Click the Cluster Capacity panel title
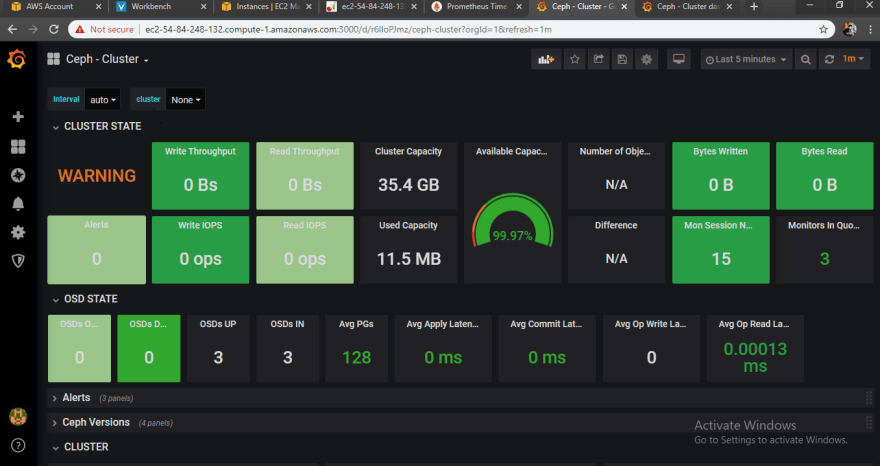 coord(409,152)
